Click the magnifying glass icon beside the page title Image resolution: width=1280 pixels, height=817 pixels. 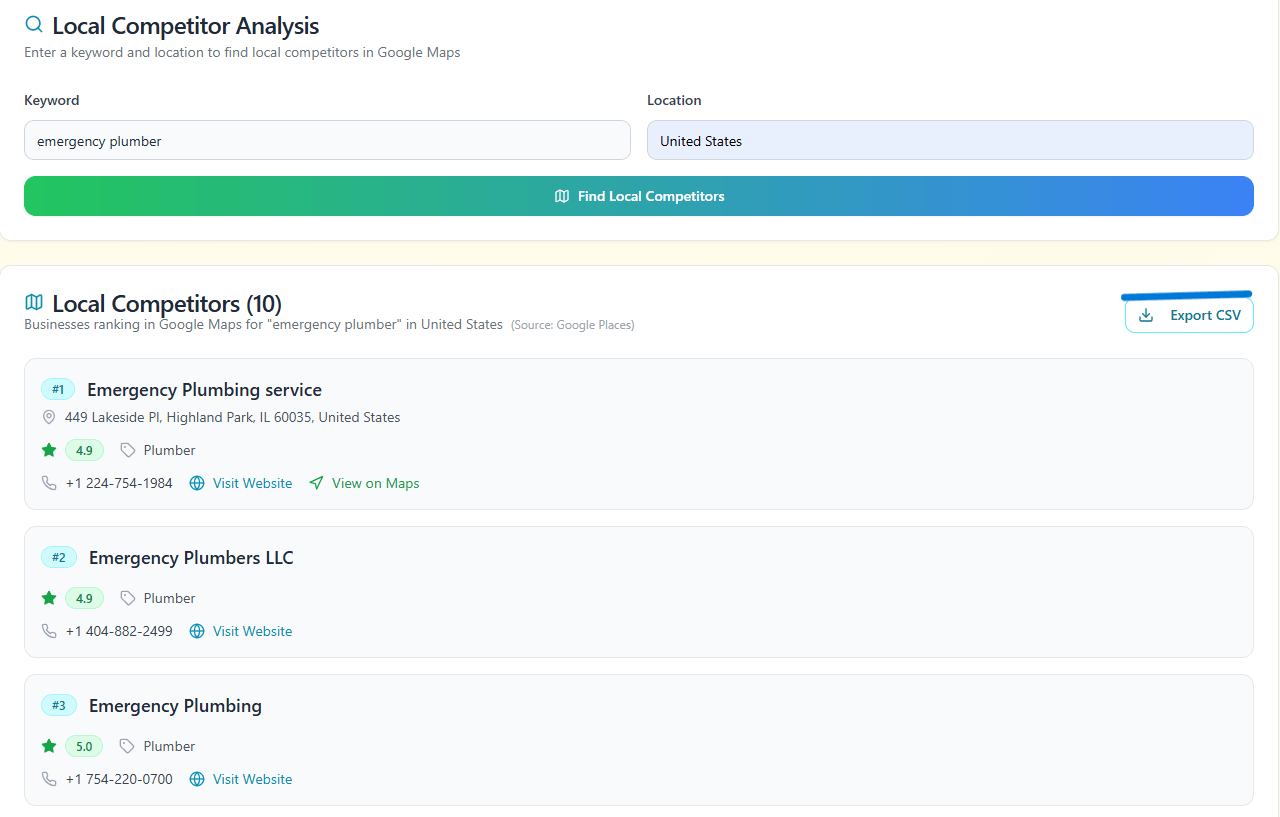(33, 24)
